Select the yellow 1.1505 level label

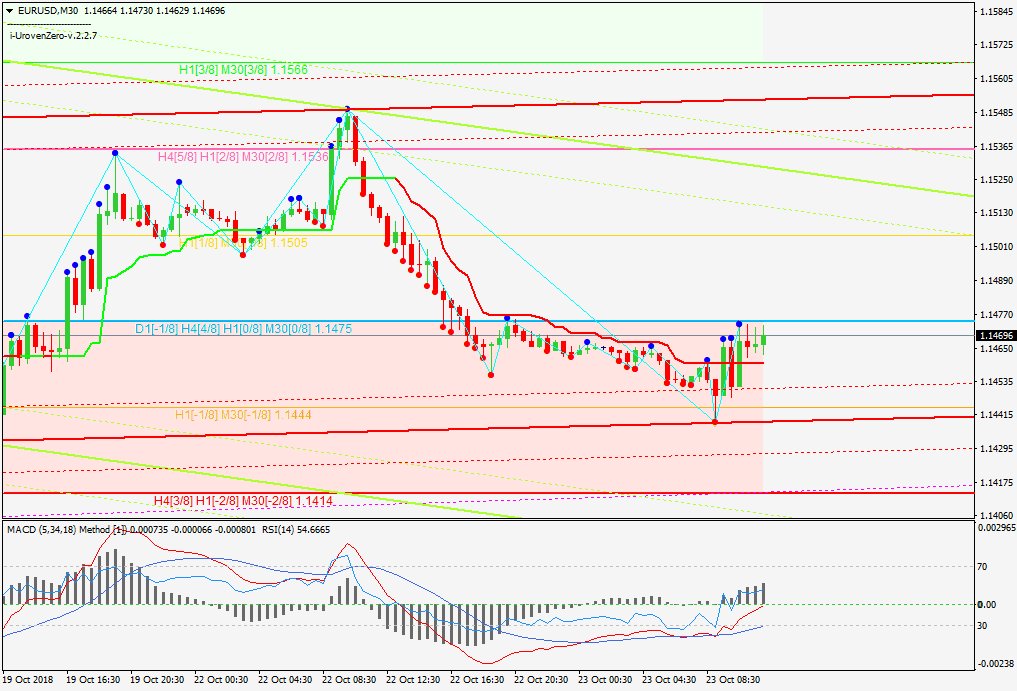click(243, 243)
